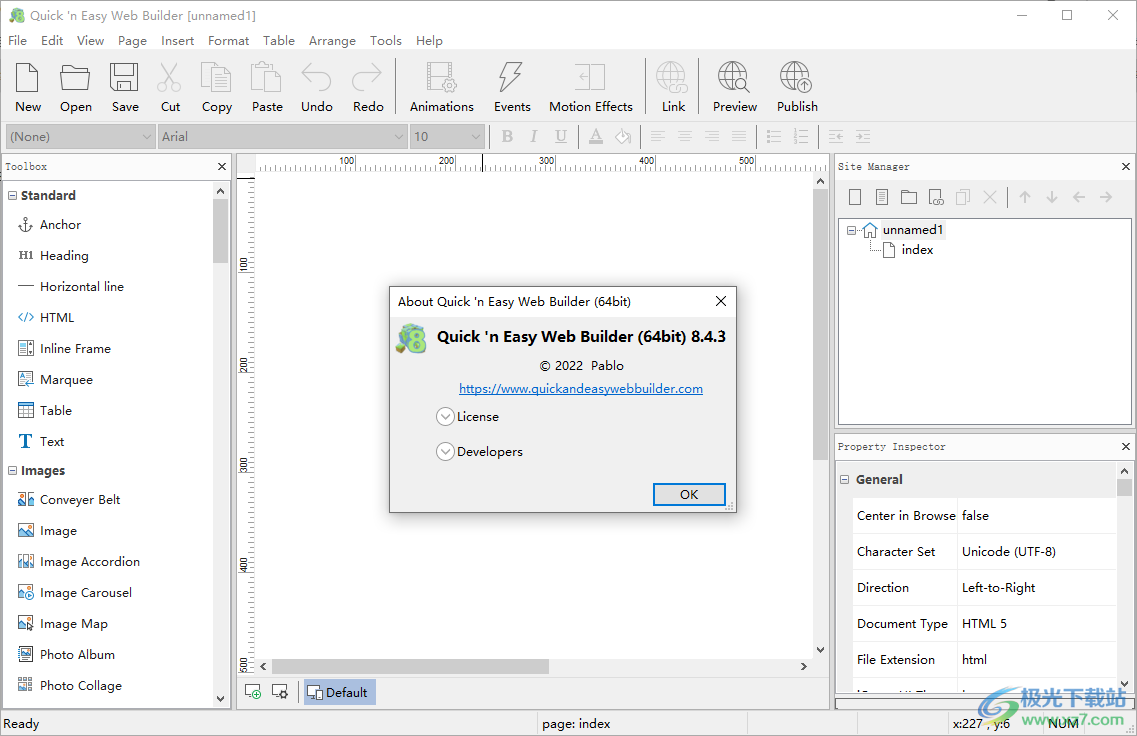Toggle underline formatting
Screen dimensions: 1137x736
(x=561, y=136)
